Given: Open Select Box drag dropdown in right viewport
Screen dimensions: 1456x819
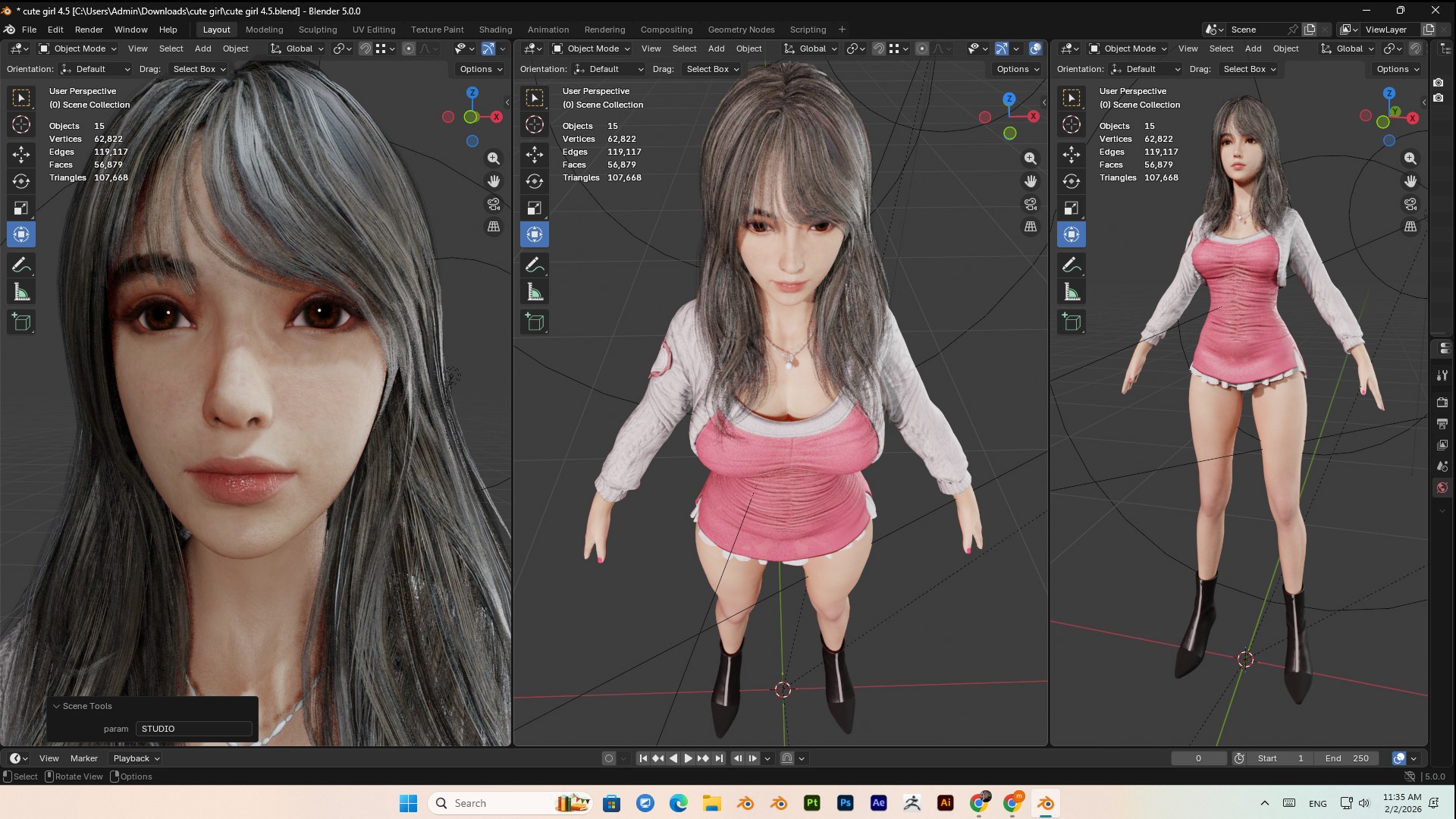Looking at the screenshot, I should tap(1250, 69).
